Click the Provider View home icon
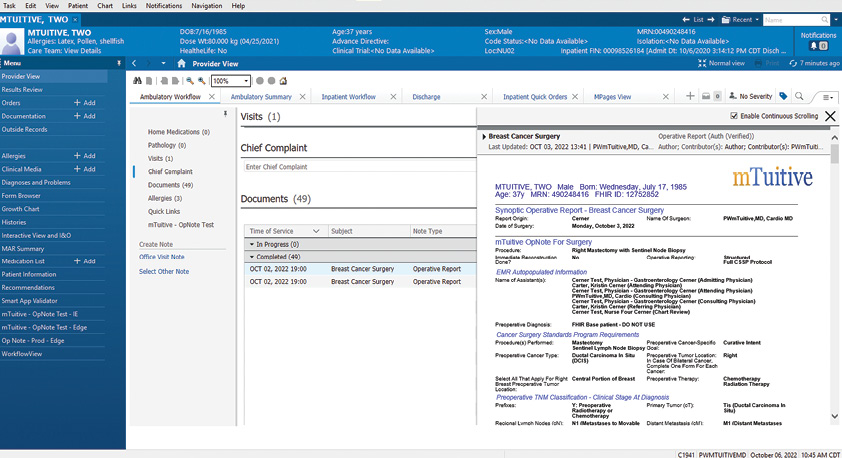 [x=182, y=63]
